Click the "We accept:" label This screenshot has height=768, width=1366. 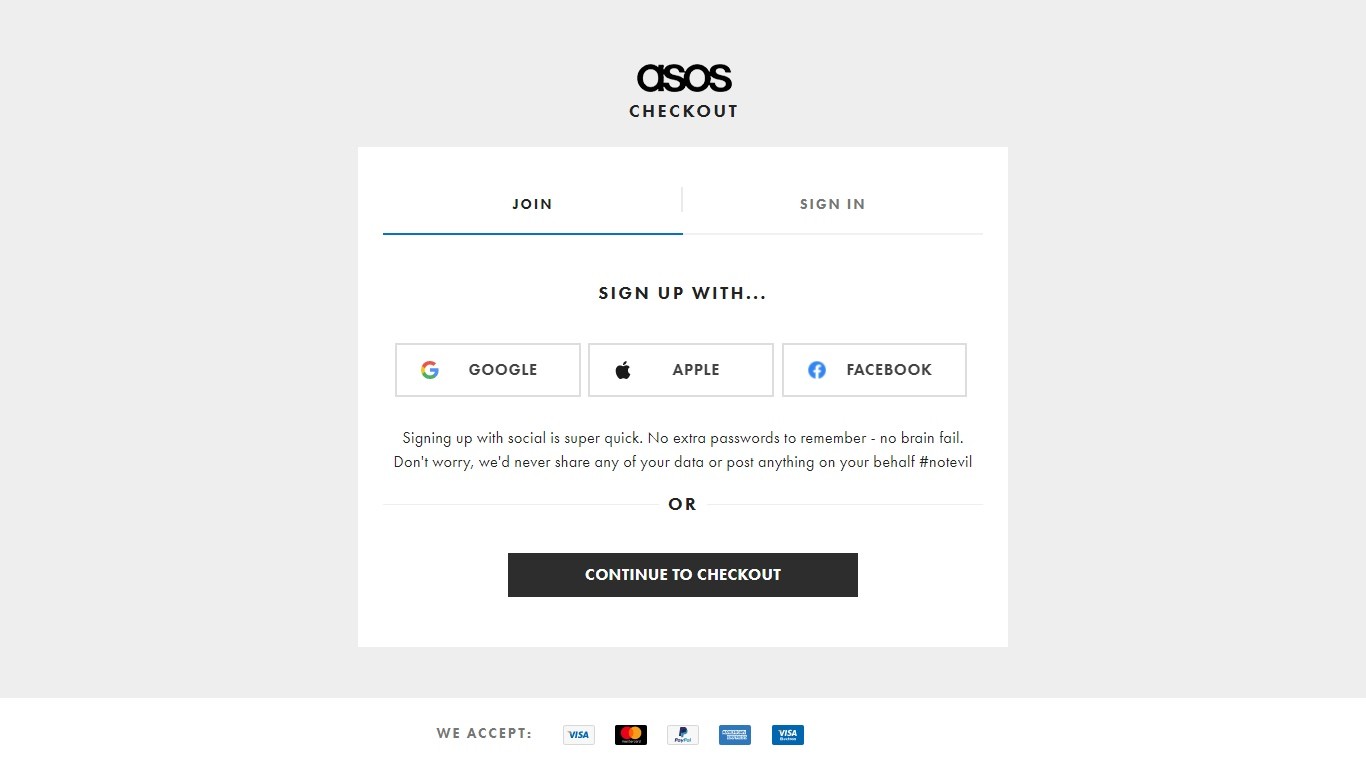[484, 733]
